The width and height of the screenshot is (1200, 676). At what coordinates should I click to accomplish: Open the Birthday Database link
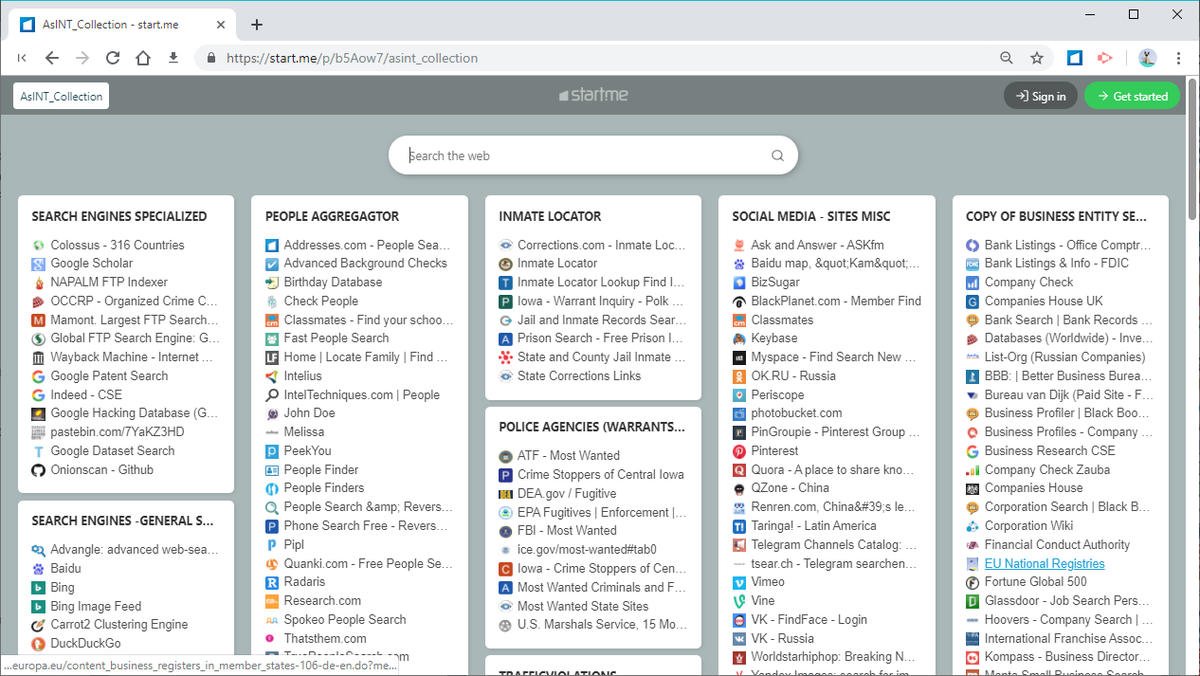tap(333, 282)
